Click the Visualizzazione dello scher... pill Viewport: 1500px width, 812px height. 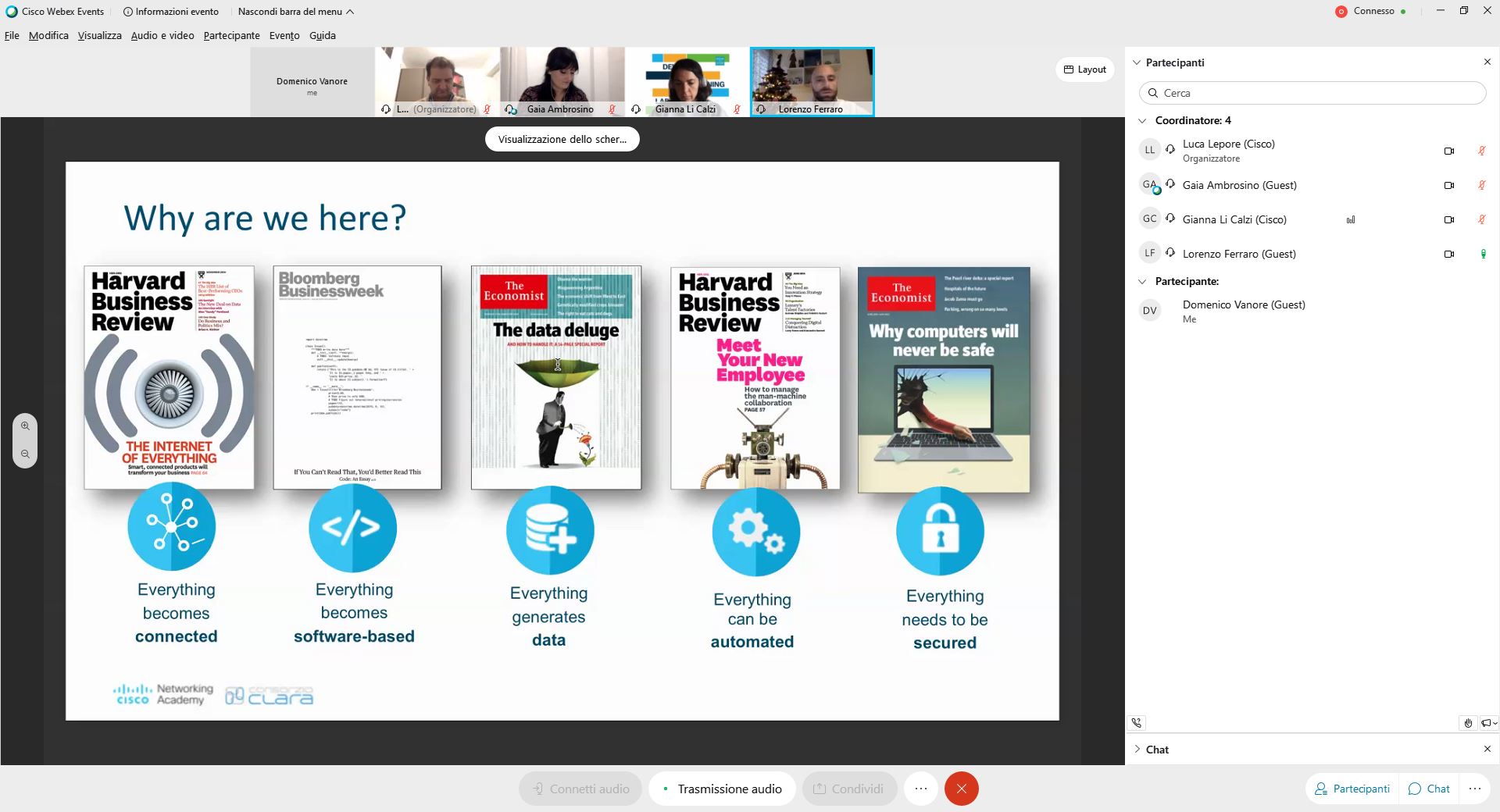(562, 139)
